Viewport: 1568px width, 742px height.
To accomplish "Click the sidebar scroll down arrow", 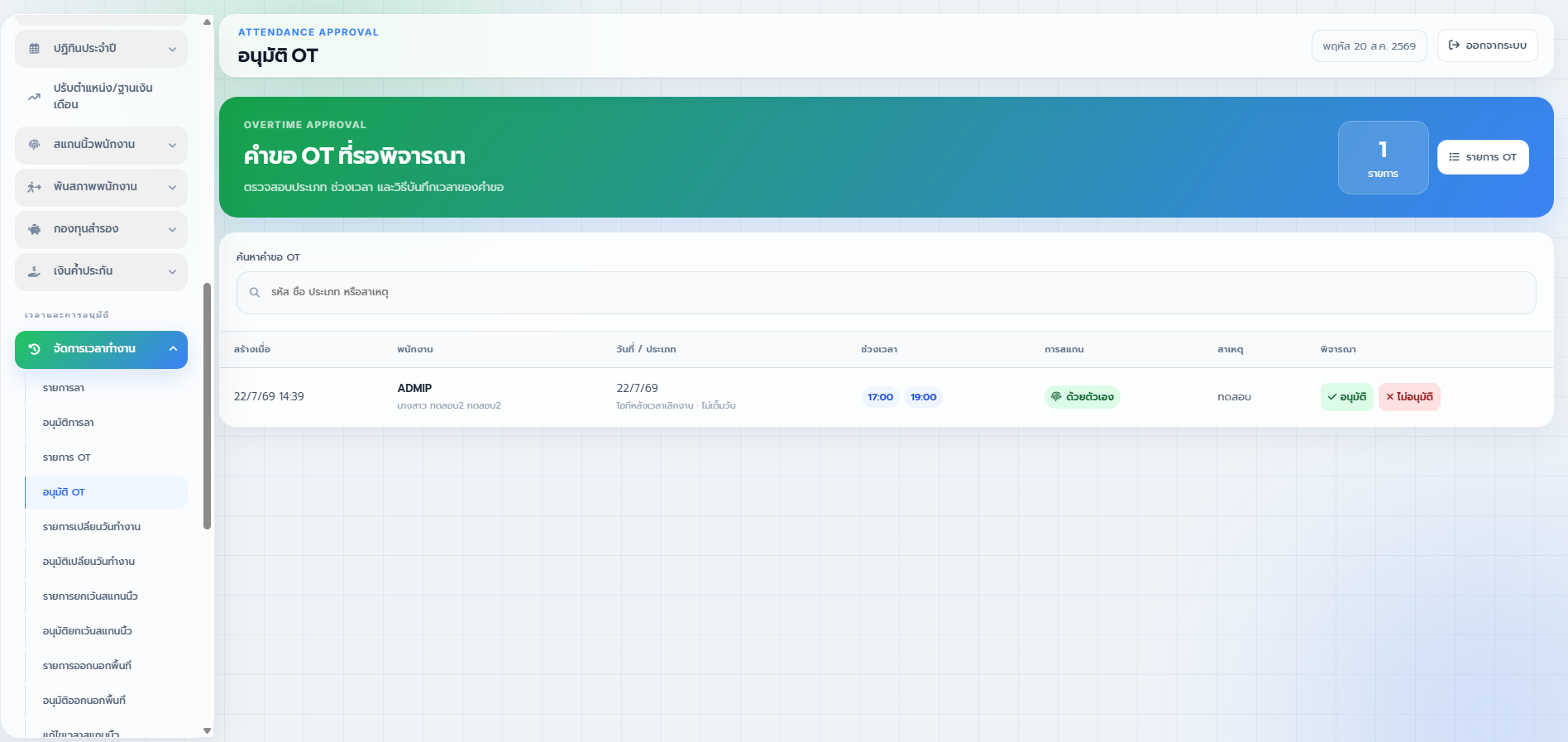I will 207,730.
